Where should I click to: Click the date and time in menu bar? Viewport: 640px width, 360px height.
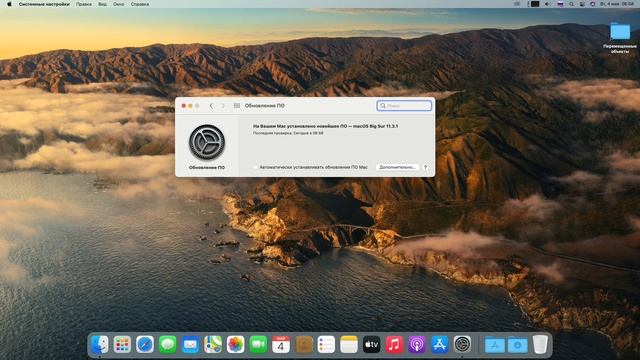(617, 4)
